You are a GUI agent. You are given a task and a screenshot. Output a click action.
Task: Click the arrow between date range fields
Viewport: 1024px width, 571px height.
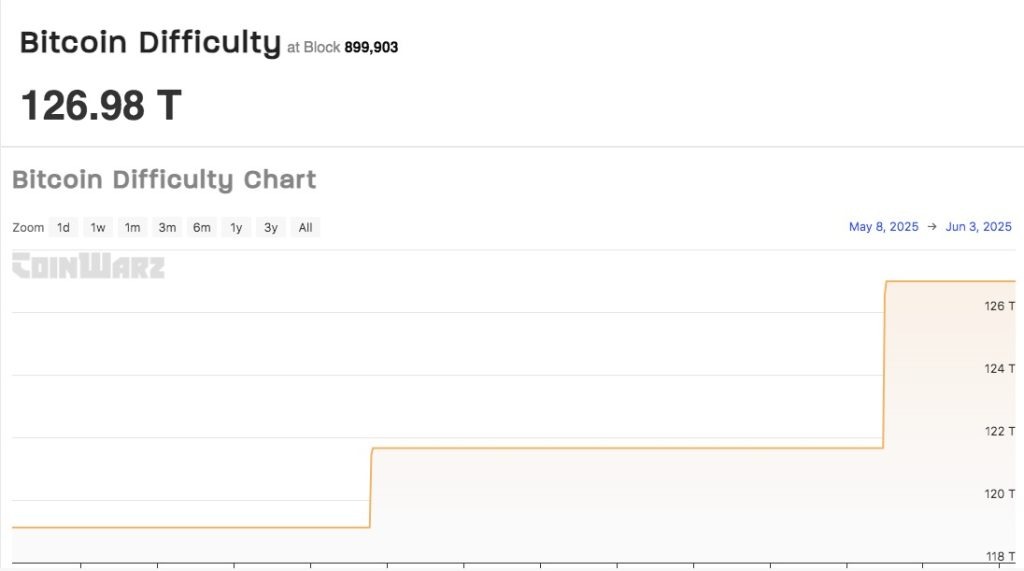coord(932,227)
